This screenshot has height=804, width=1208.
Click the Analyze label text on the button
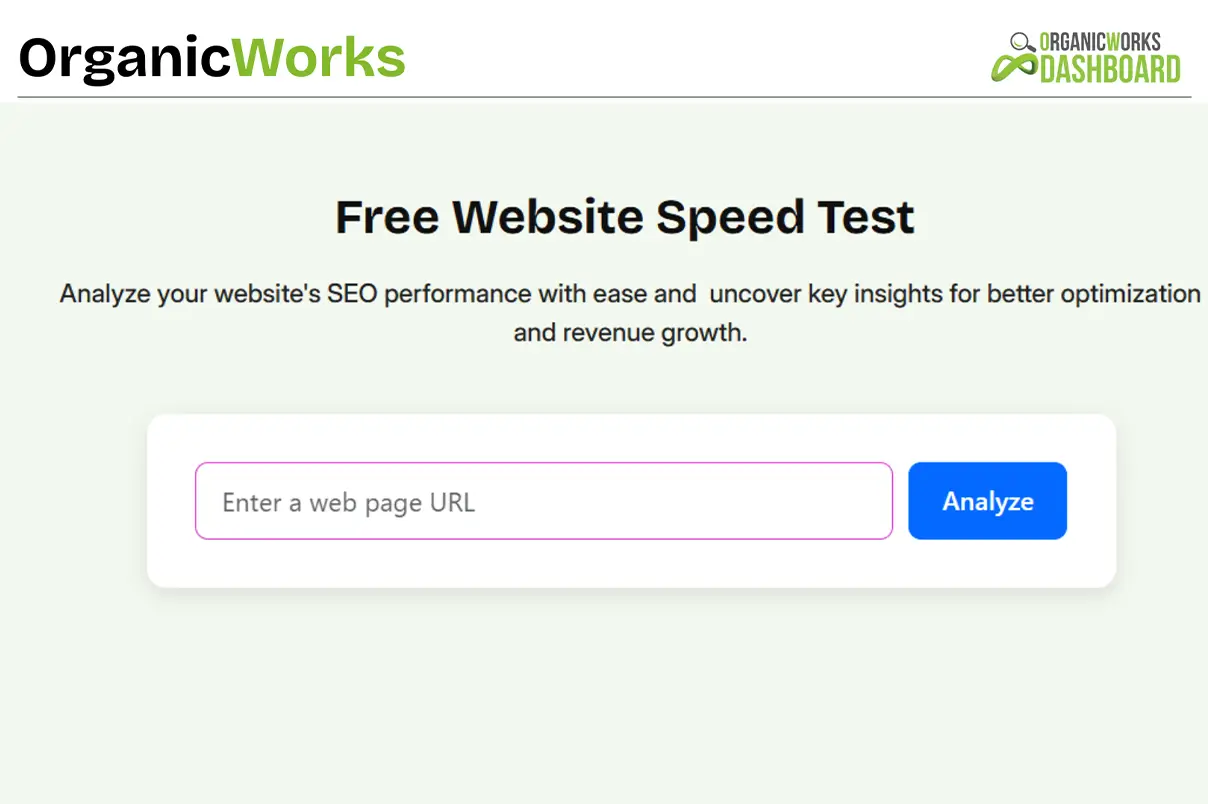pos(986,501)
